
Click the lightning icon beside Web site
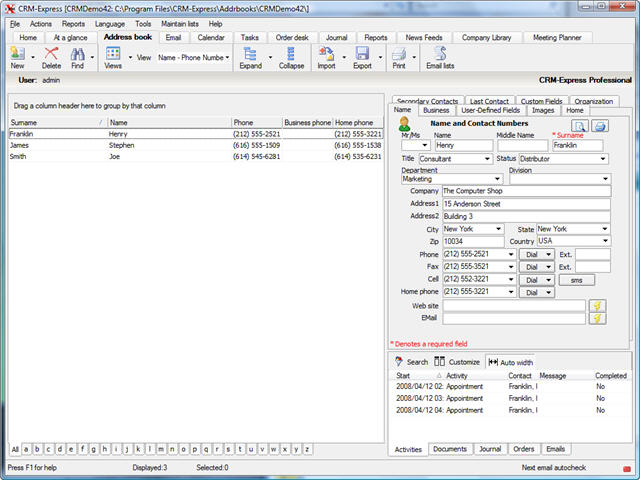pos(598,305)
